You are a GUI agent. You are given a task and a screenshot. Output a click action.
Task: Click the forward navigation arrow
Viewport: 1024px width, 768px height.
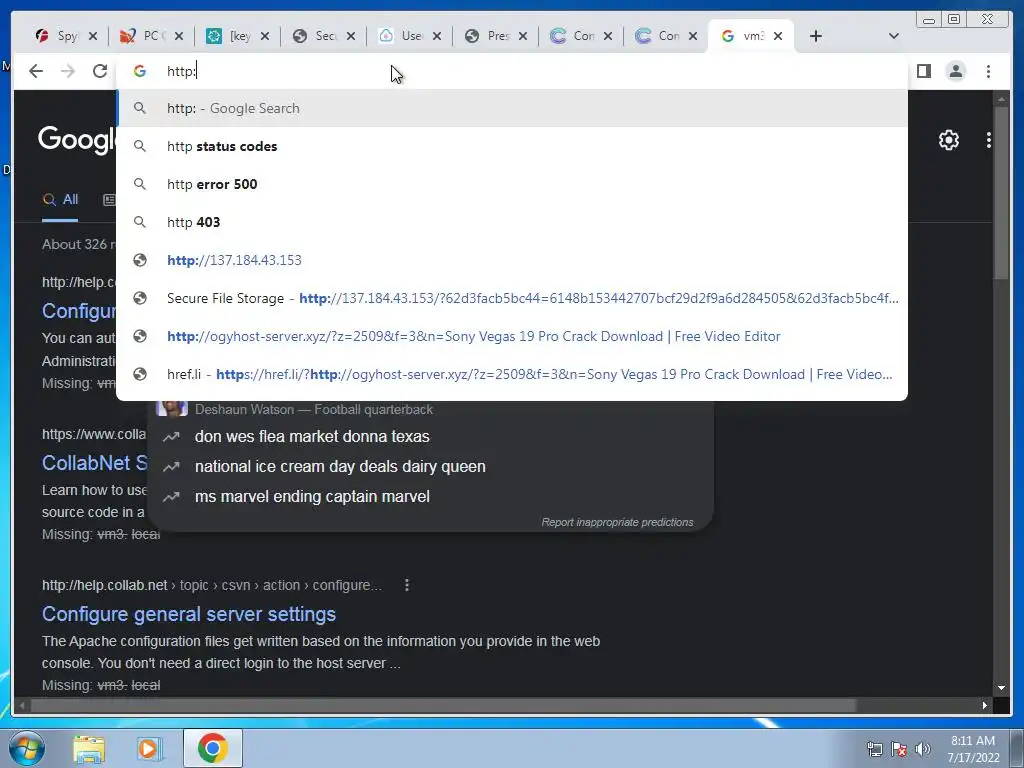coord(68,71)
